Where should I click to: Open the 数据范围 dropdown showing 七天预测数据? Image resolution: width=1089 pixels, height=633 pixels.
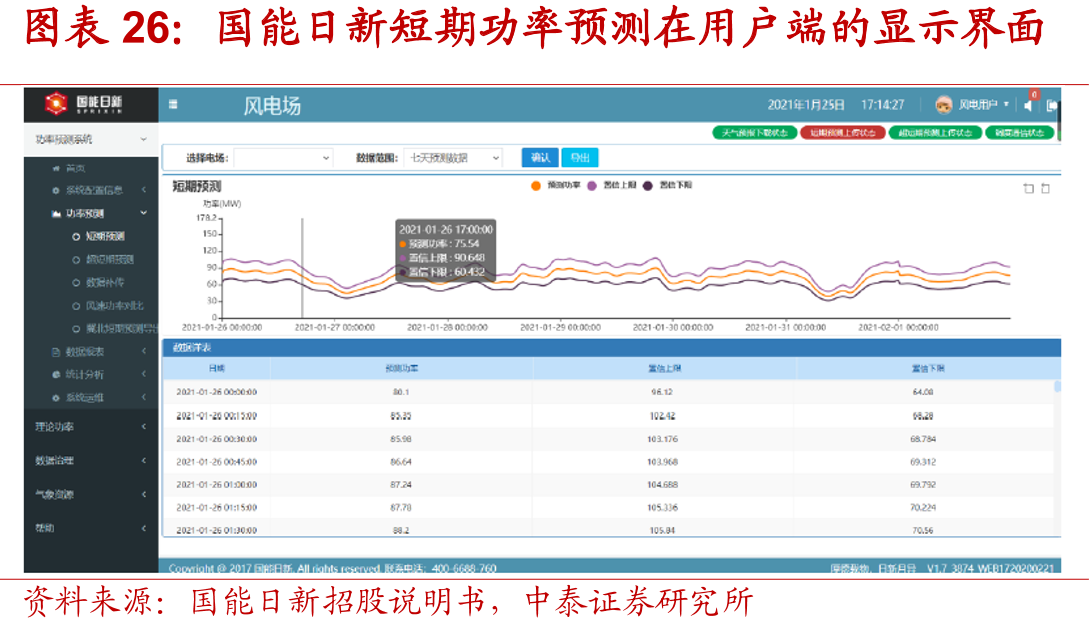coord(453,158)
